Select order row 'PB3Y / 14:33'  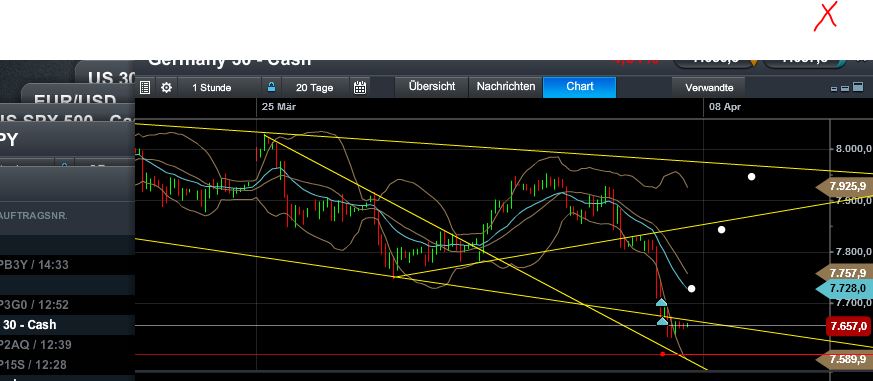click(x=34, y=265)
